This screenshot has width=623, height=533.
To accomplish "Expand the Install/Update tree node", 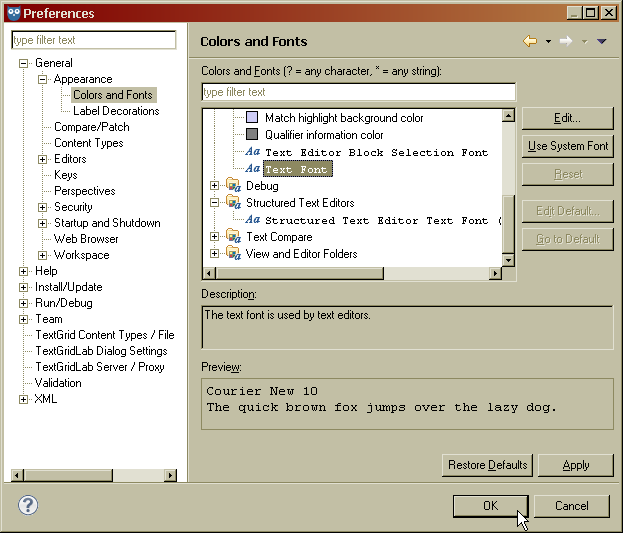I will click(x=24, y=287).
